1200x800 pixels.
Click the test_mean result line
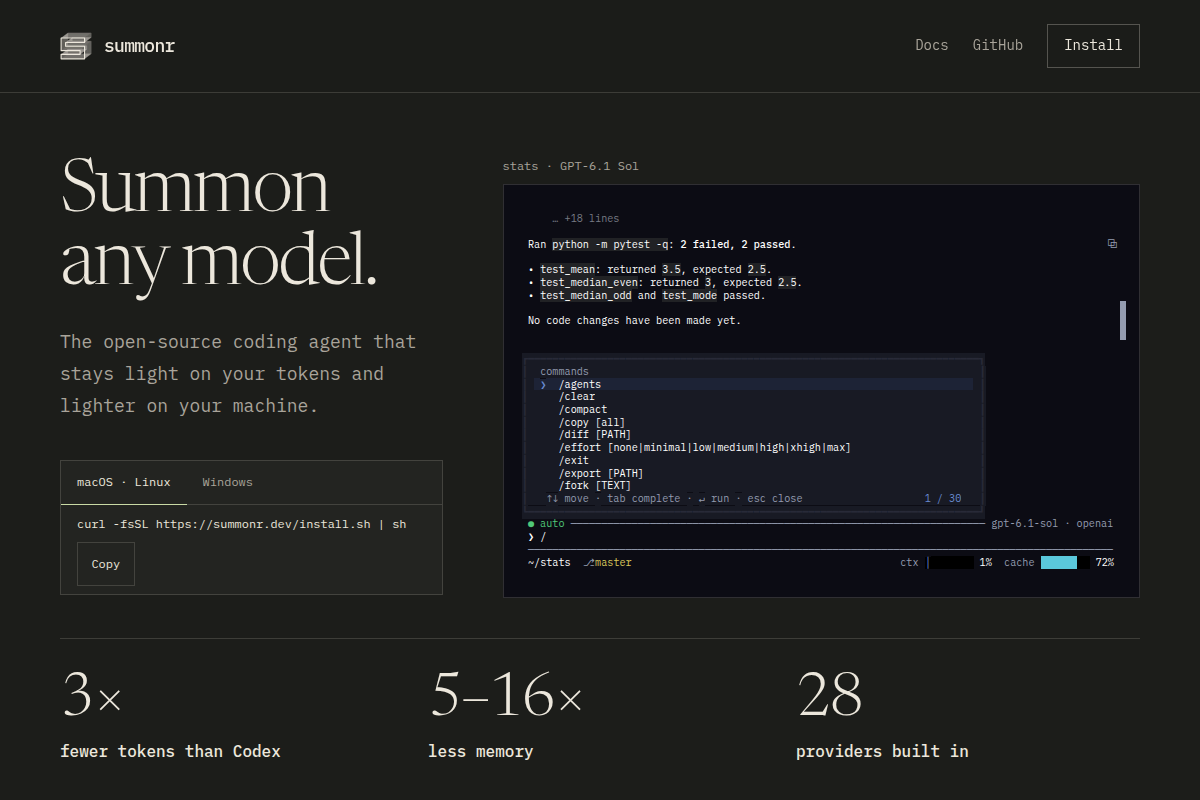pos(649,270)
